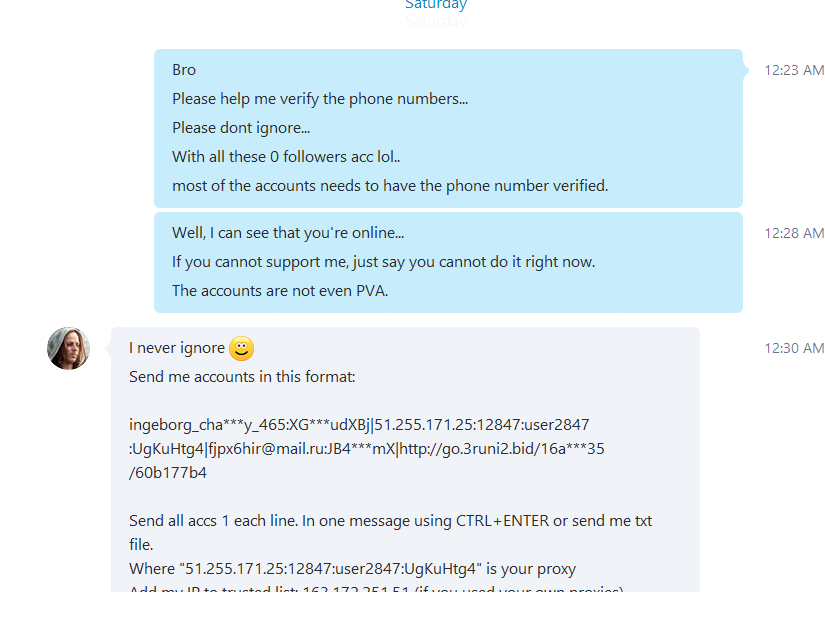Click the 12:30 AM message timestamp
The height and width of the screenshot is (630, 825).
(794, 348)
